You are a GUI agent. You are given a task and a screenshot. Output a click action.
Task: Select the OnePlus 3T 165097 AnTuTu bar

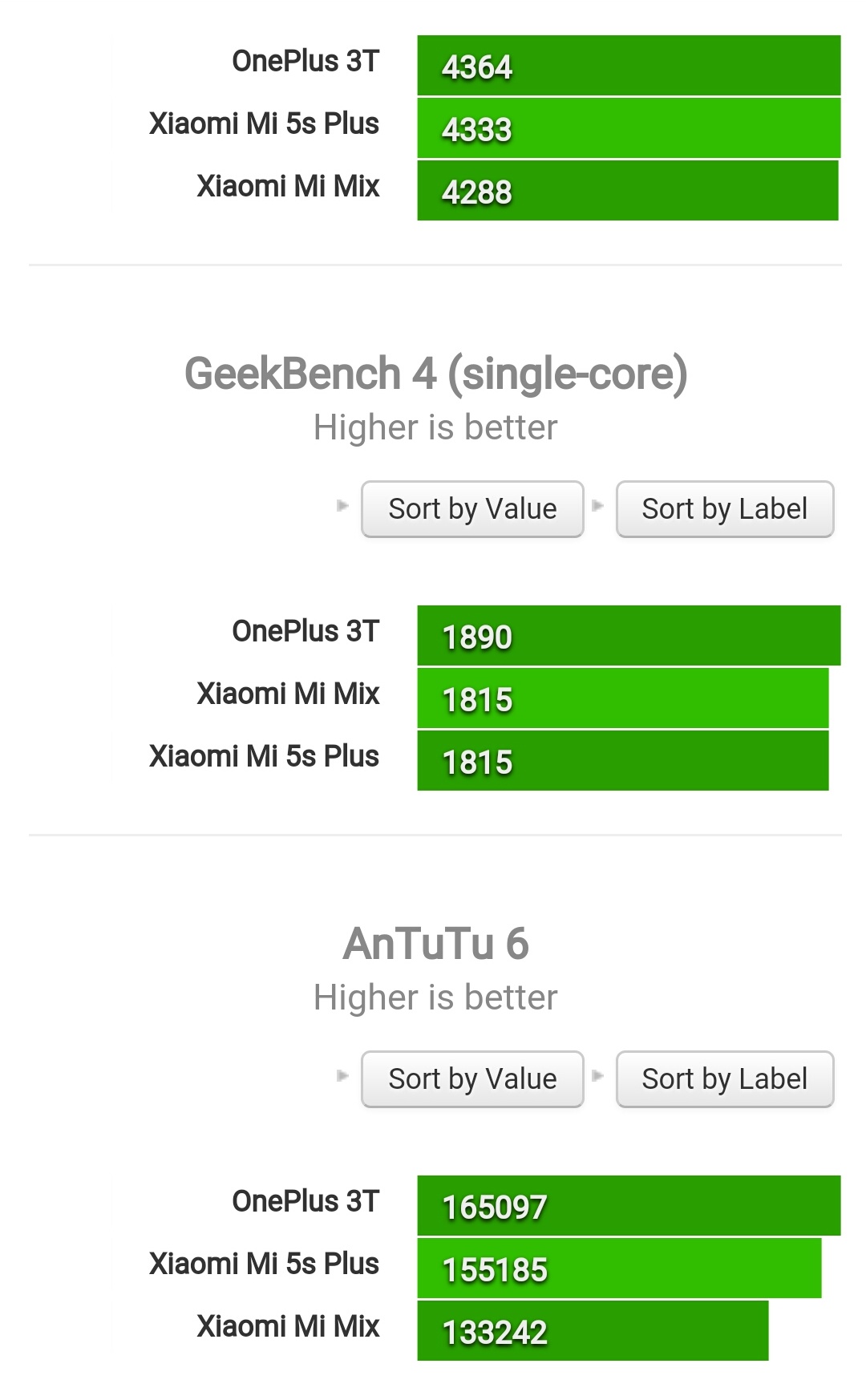[x=629, y=1206]
